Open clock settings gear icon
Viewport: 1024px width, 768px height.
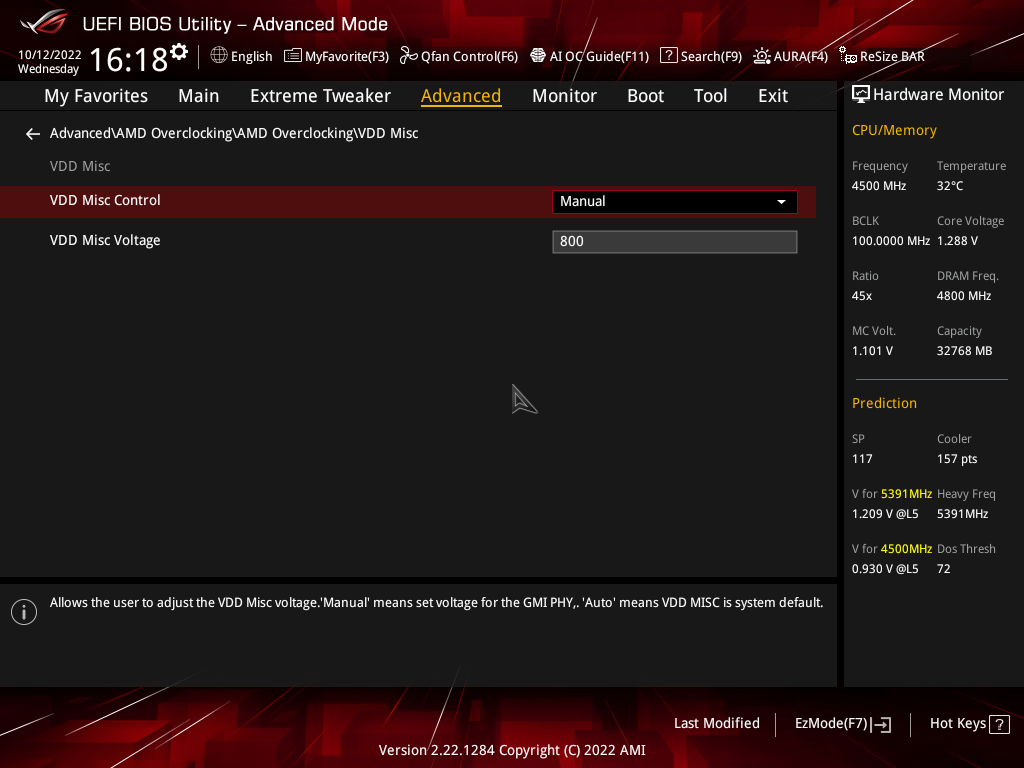180,51
